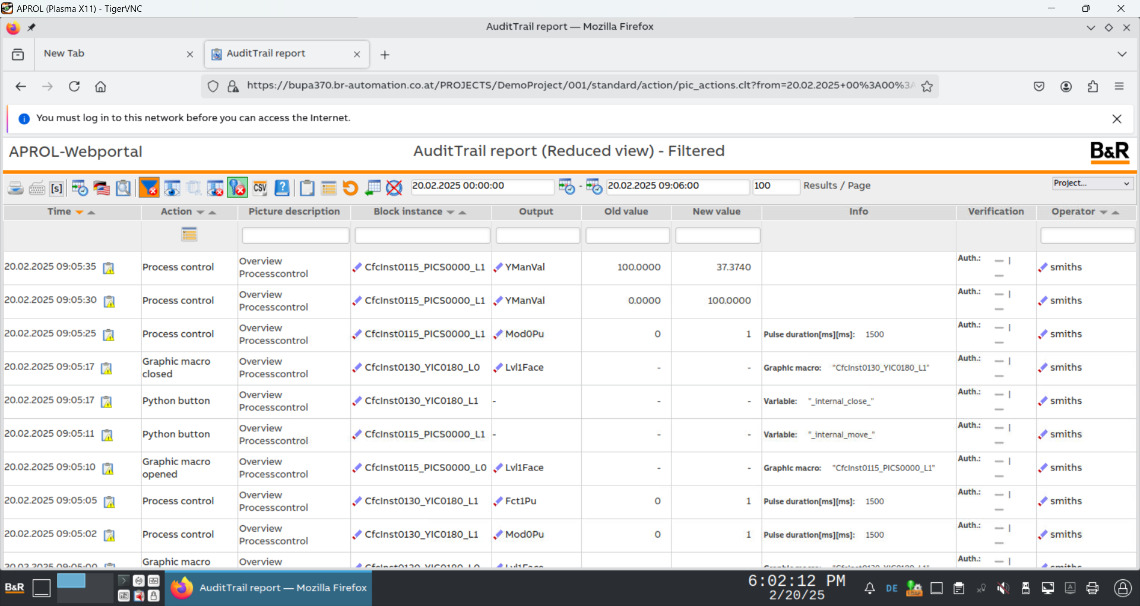Click the printer icon in the report toolbar

(x=16, y=187)
